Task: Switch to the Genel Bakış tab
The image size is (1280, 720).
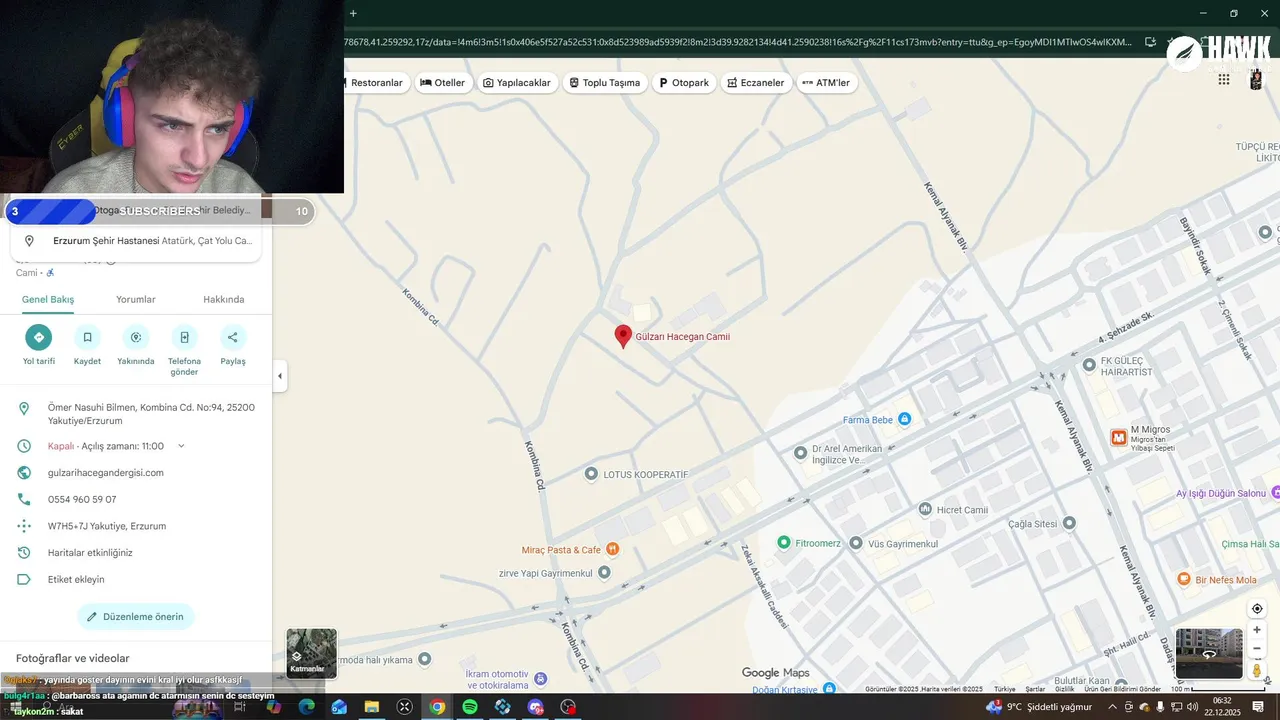Action: (x=48, y=299)
